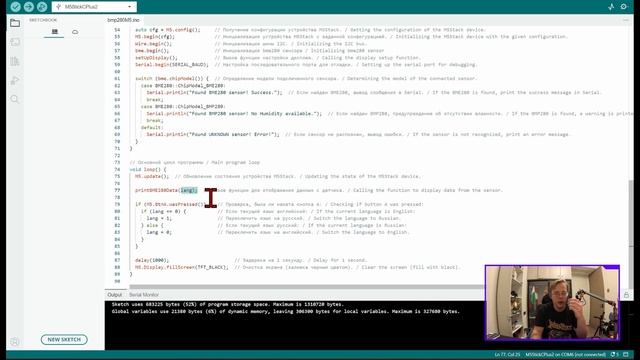Image resolution: width=640 pixels, height=360 pixels.
Task: Click the editor horizontal scrollbar
Action: pyautogui.click(x=306, y=287)
